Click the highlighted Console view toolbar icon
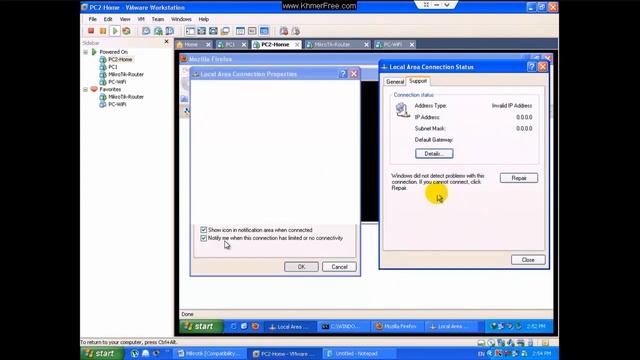The height and width of the screenshot is (360, 640). pos(264,31)
